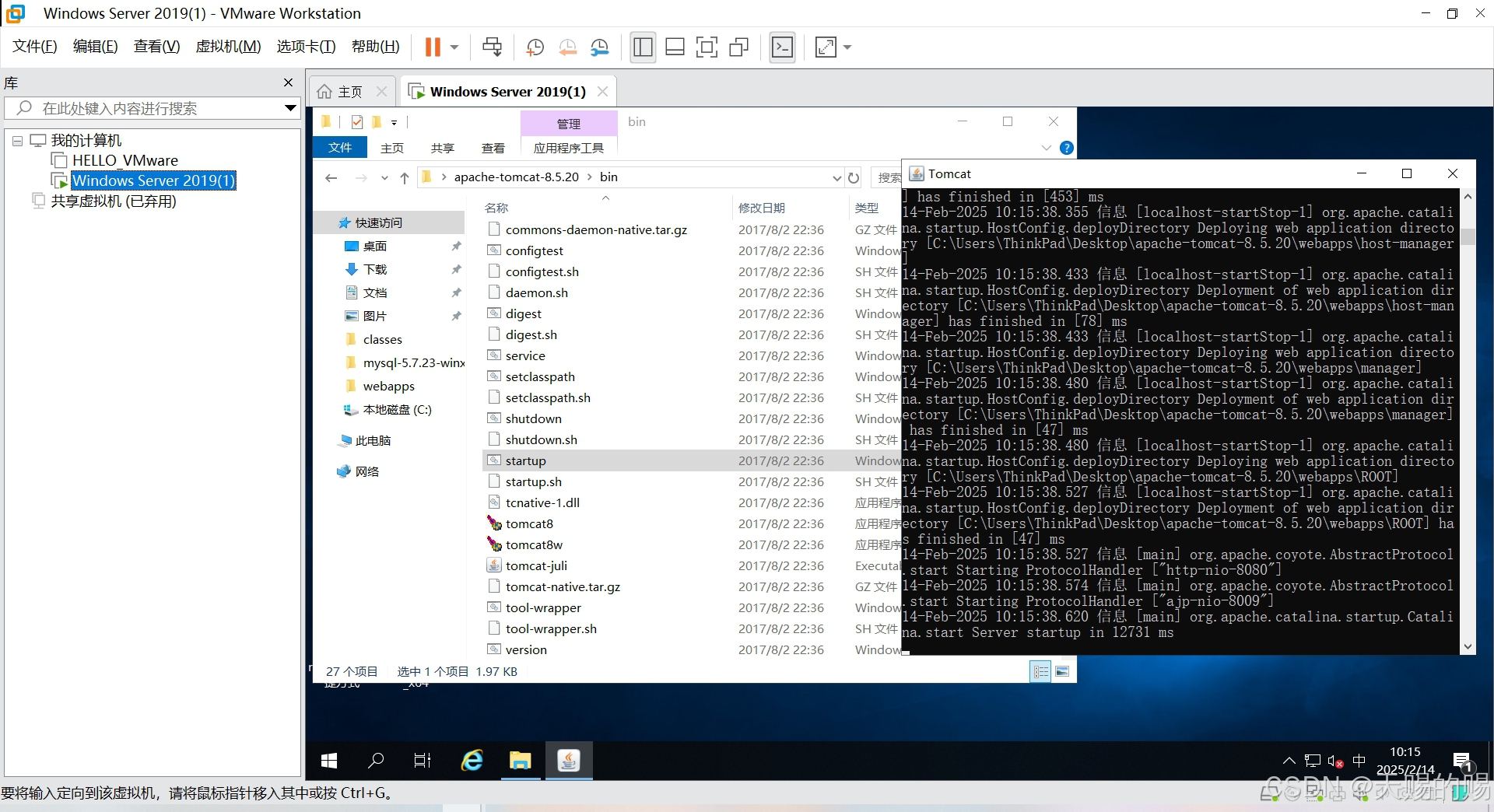This screenshot has width=1494, height=812.
Task: Select 网络 in navigation pane
Action: click(367, 472)
